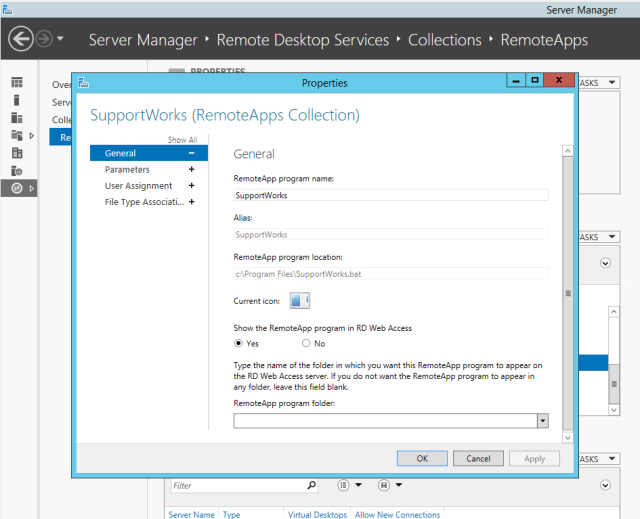Screen dimensions: 640x519
Task: Go back with the Server Manager back arrow
Action: tap(20, 39)
